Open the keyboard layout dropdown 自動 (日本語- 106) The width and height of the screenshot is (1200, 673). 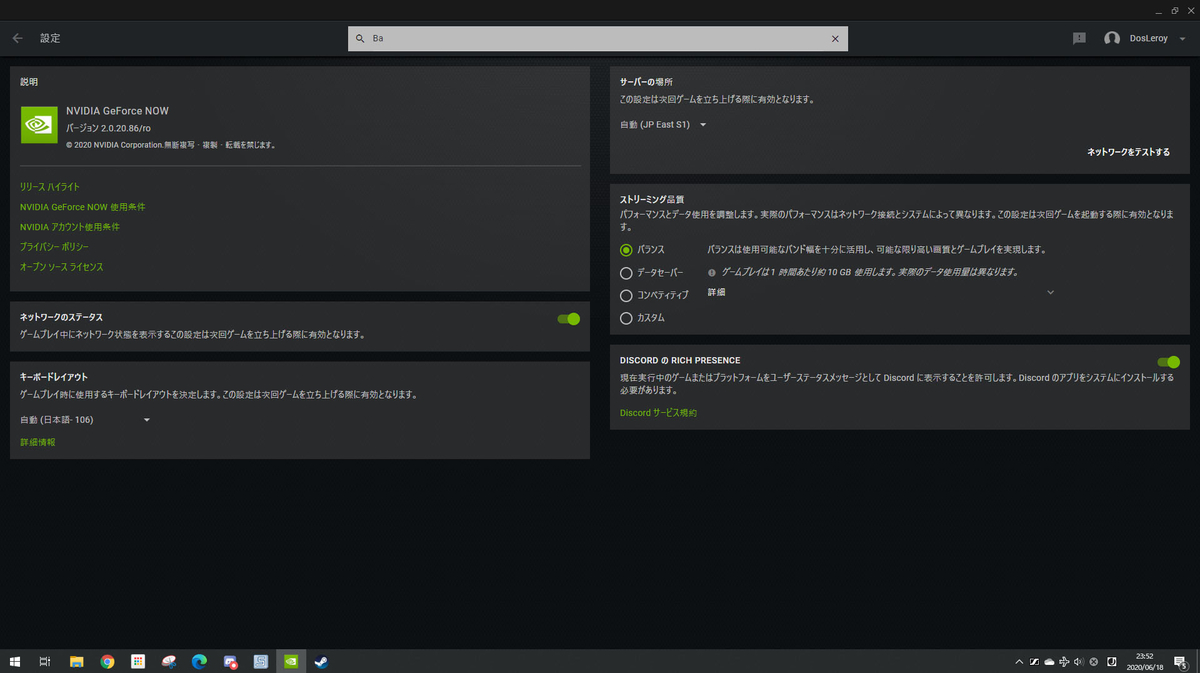(x=85, y=420)
